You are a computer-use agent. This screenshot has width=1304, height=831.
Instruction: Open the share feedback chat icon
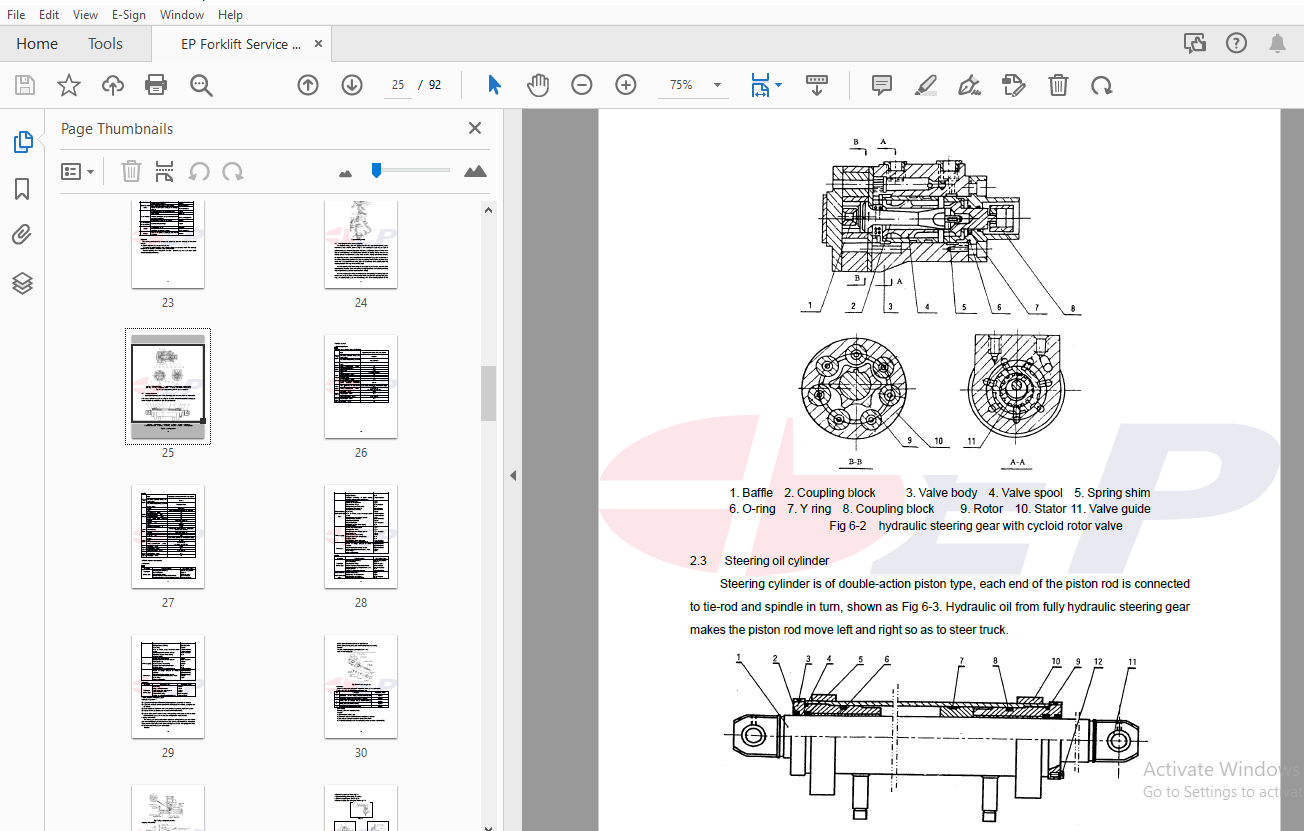1194,43
